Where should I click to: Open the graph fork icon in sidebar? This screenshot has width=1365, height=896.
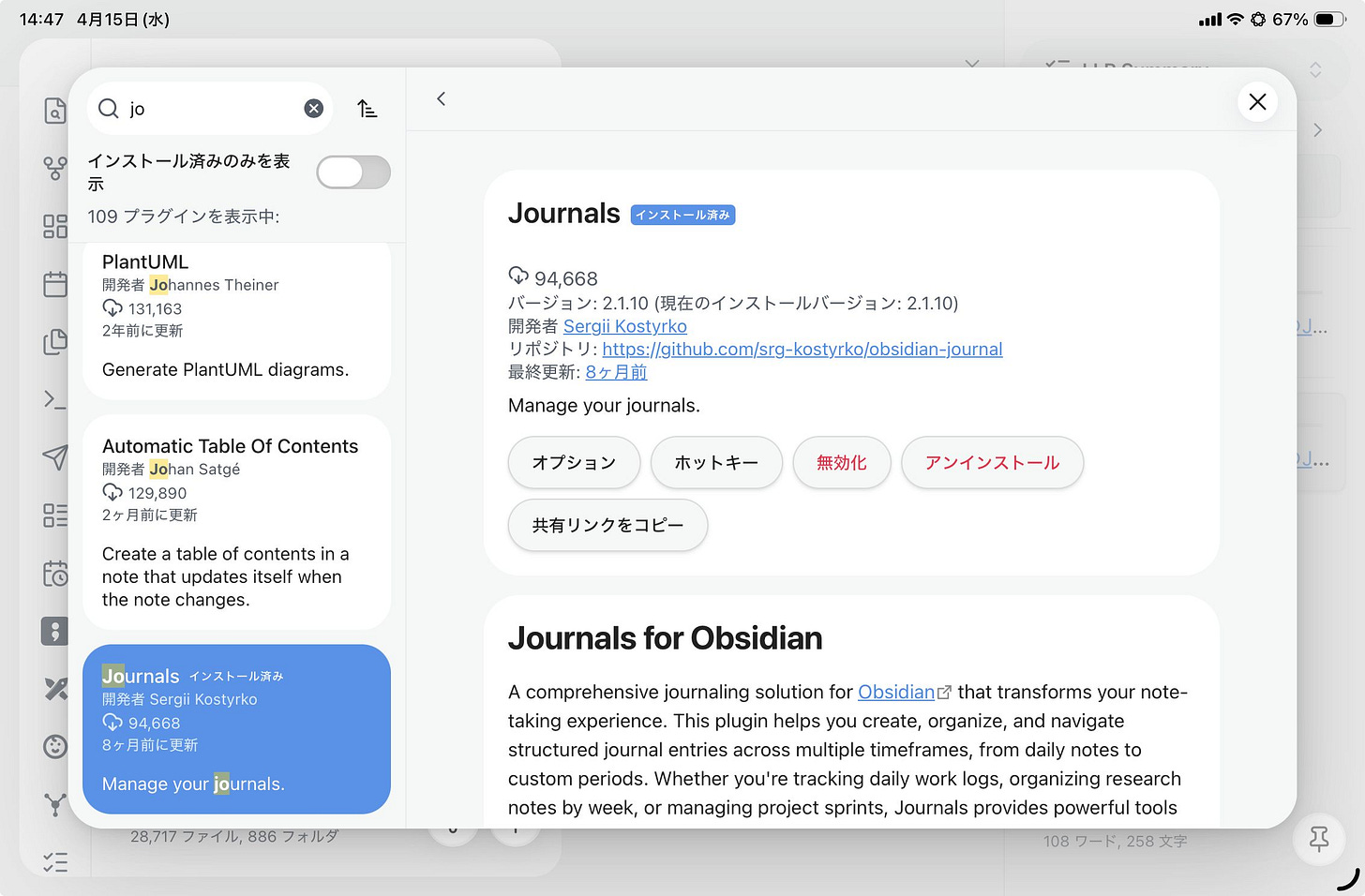point(55,804)
